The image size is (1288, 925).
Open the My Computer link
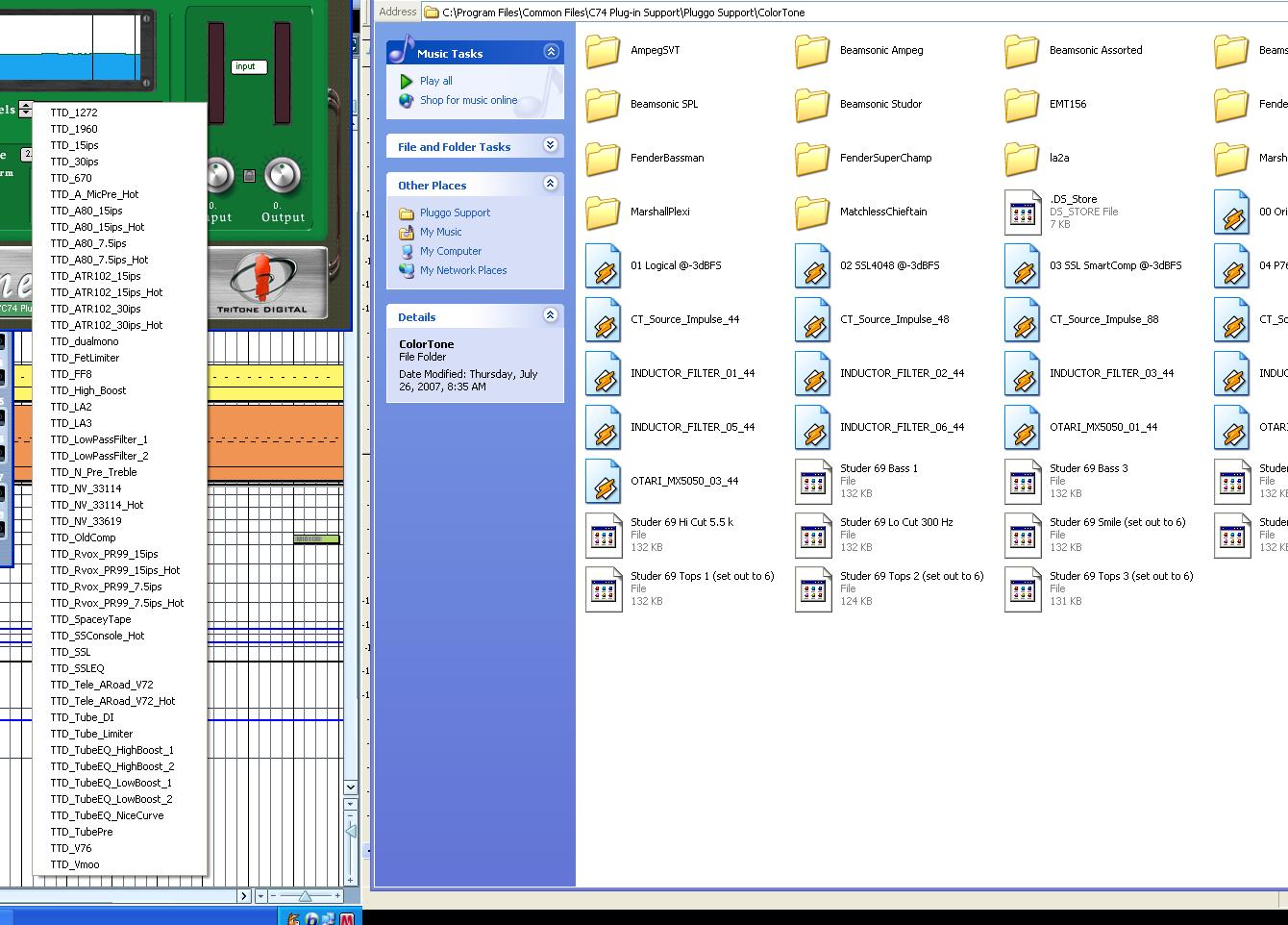point(451,251)
